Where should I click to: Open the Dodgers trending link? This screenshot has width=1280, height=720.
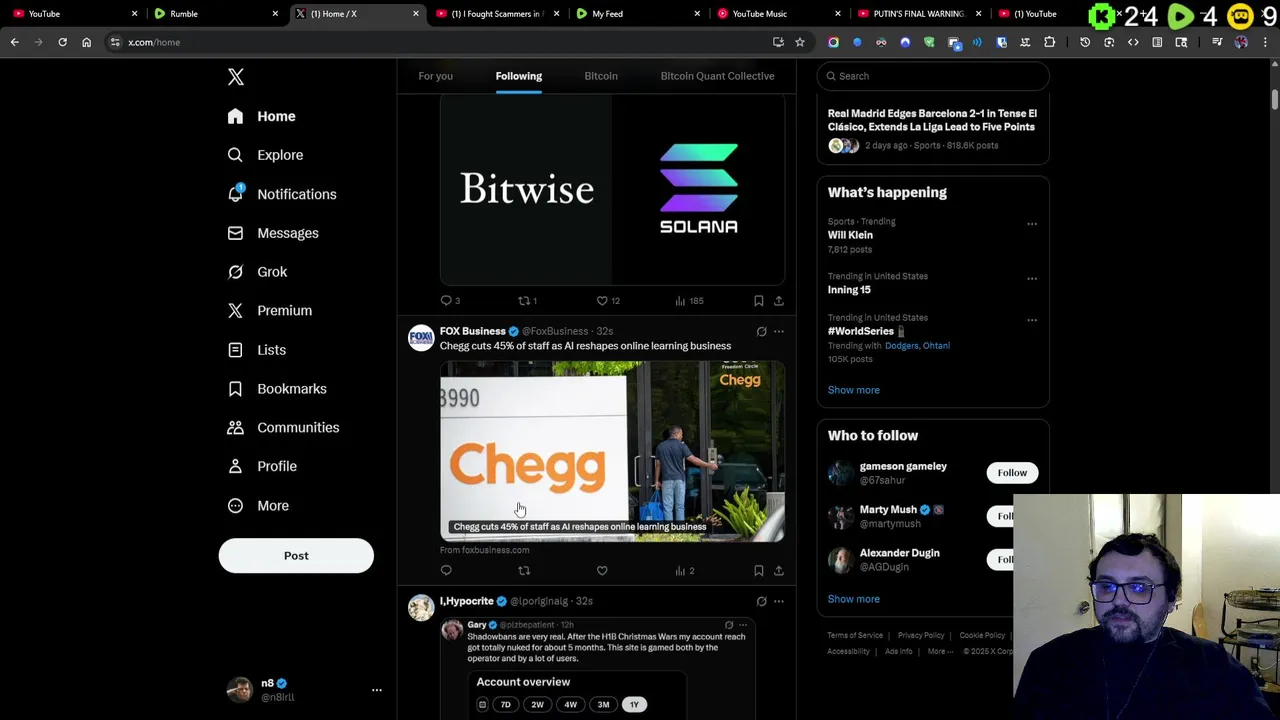[903, 346]
